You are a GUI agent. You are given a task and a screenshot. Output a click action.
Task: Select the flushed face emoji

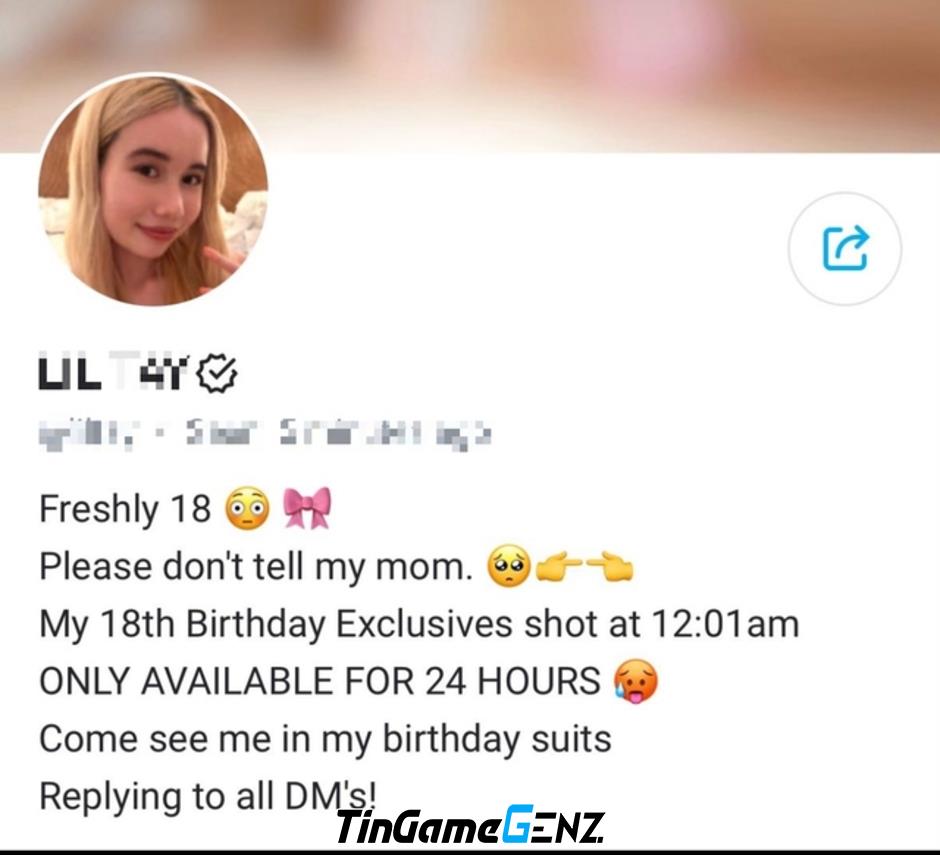tap(247, 507)
